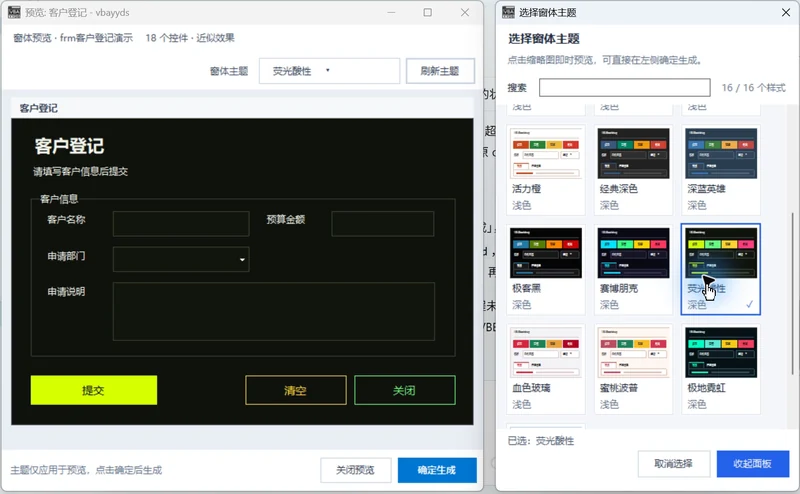
Task: Click the 确定生成 button
Action: click(x=437, y=470)
